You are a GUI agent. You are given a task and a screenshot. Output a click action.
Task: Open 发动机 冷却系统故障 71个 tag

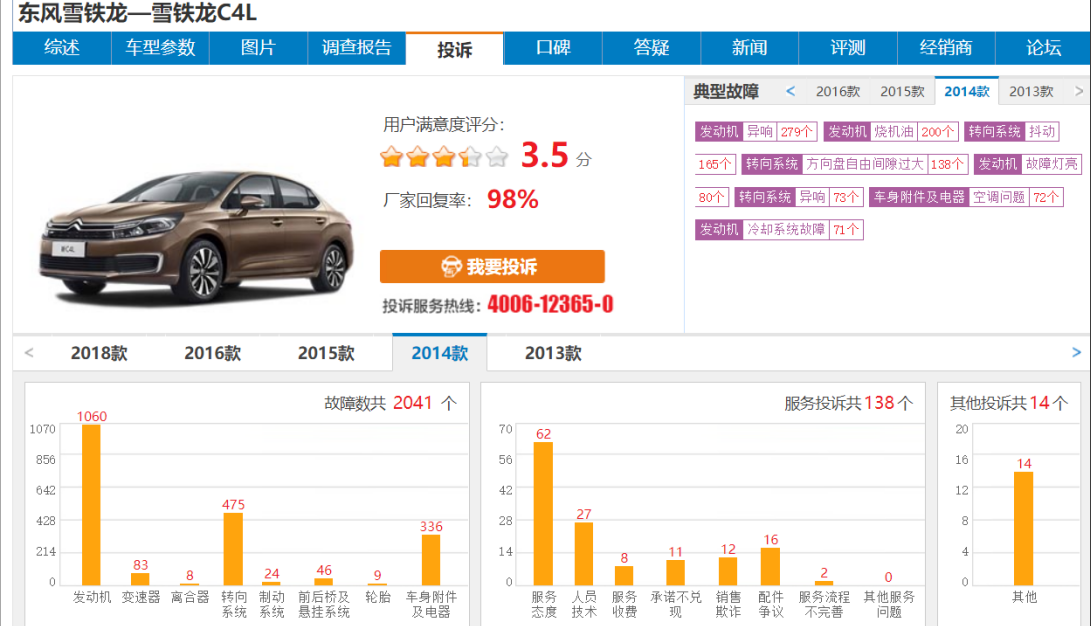click(x=779, y=230)
